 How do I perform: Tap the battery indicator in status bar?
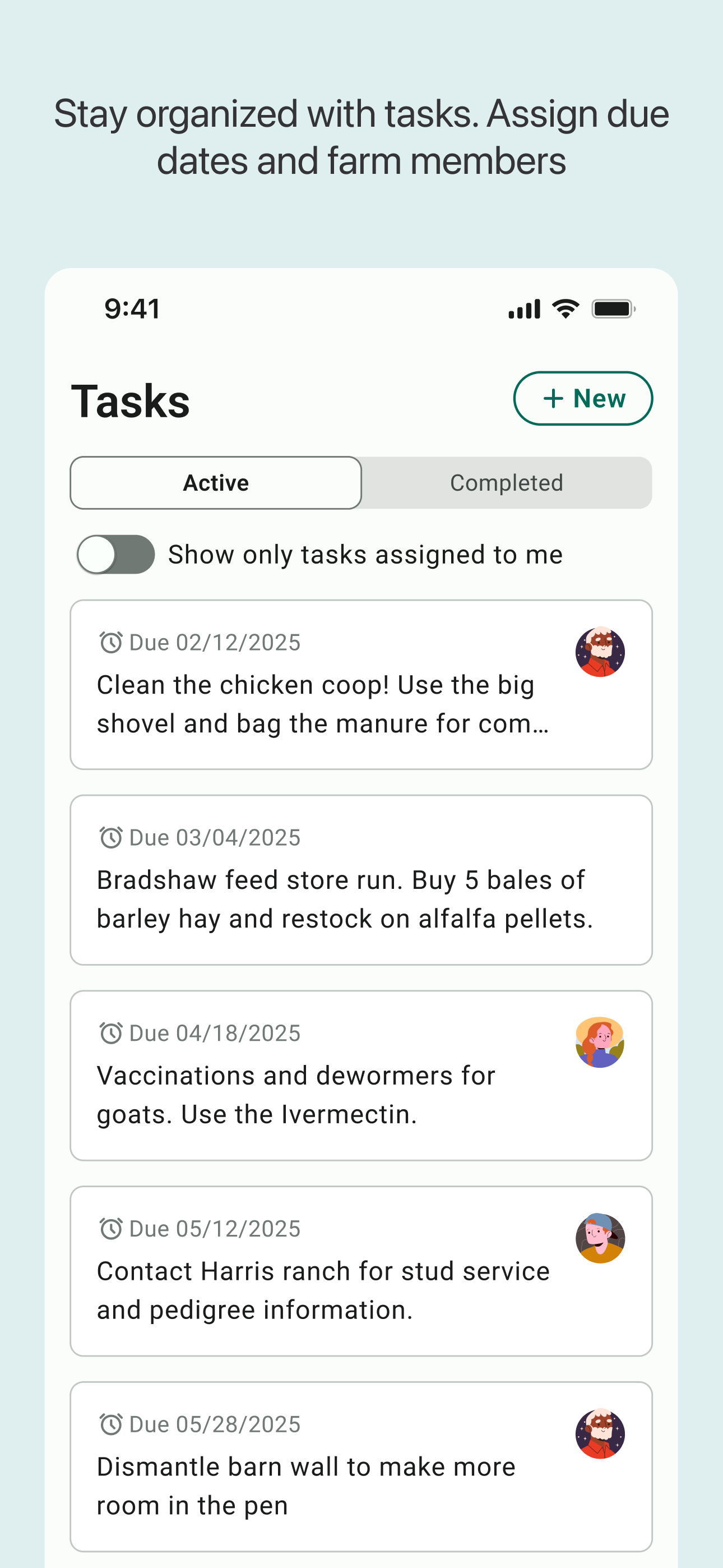(x=614, y=308)
